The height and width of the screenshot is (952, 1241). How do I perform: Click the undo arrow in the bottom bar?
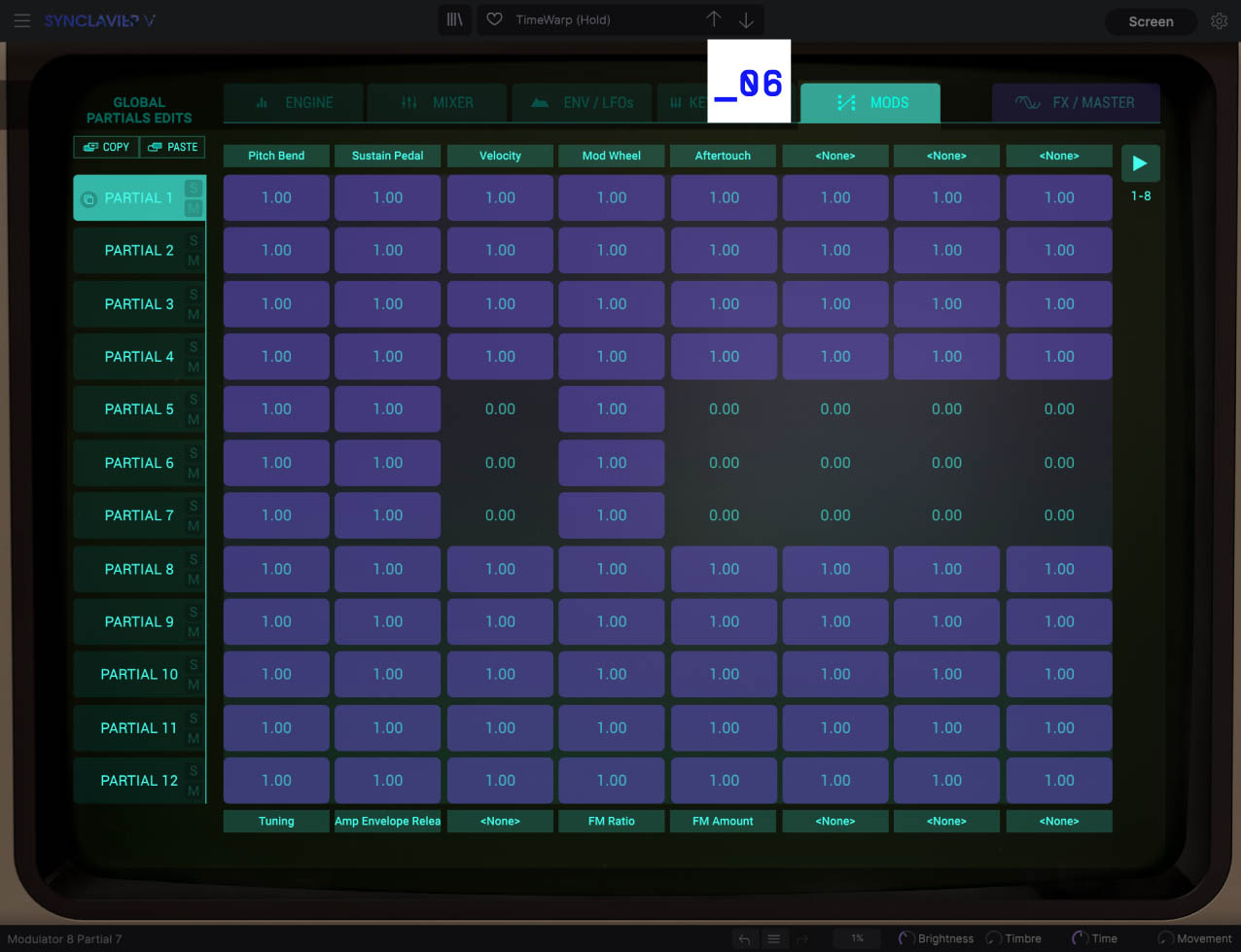pos(744,938)
